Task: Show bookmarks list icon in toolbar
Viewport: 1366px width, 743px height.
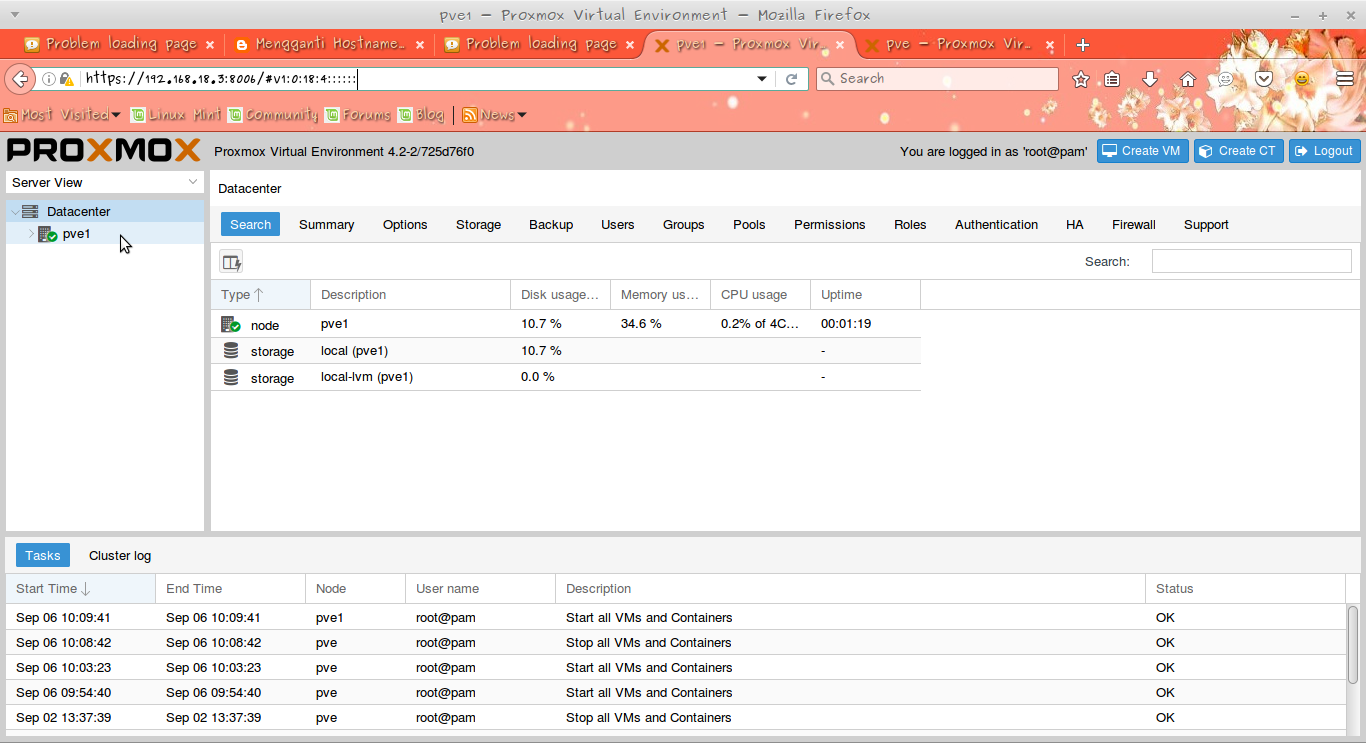Action: coord(1112,79)
